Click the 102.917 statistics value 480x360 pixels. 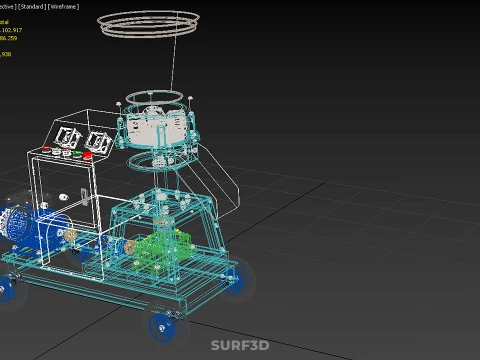pyautogui.click(x=11, y=30)
